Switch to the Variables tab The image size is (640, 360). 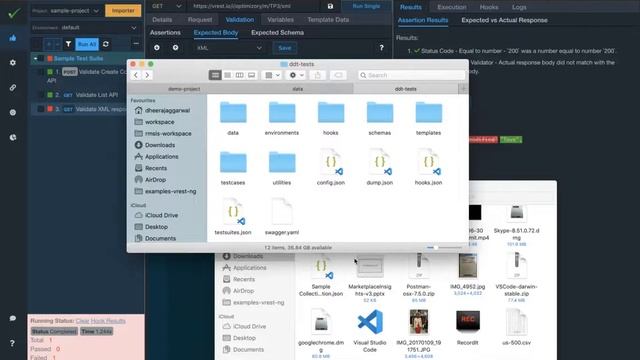[x=280, y=20]
